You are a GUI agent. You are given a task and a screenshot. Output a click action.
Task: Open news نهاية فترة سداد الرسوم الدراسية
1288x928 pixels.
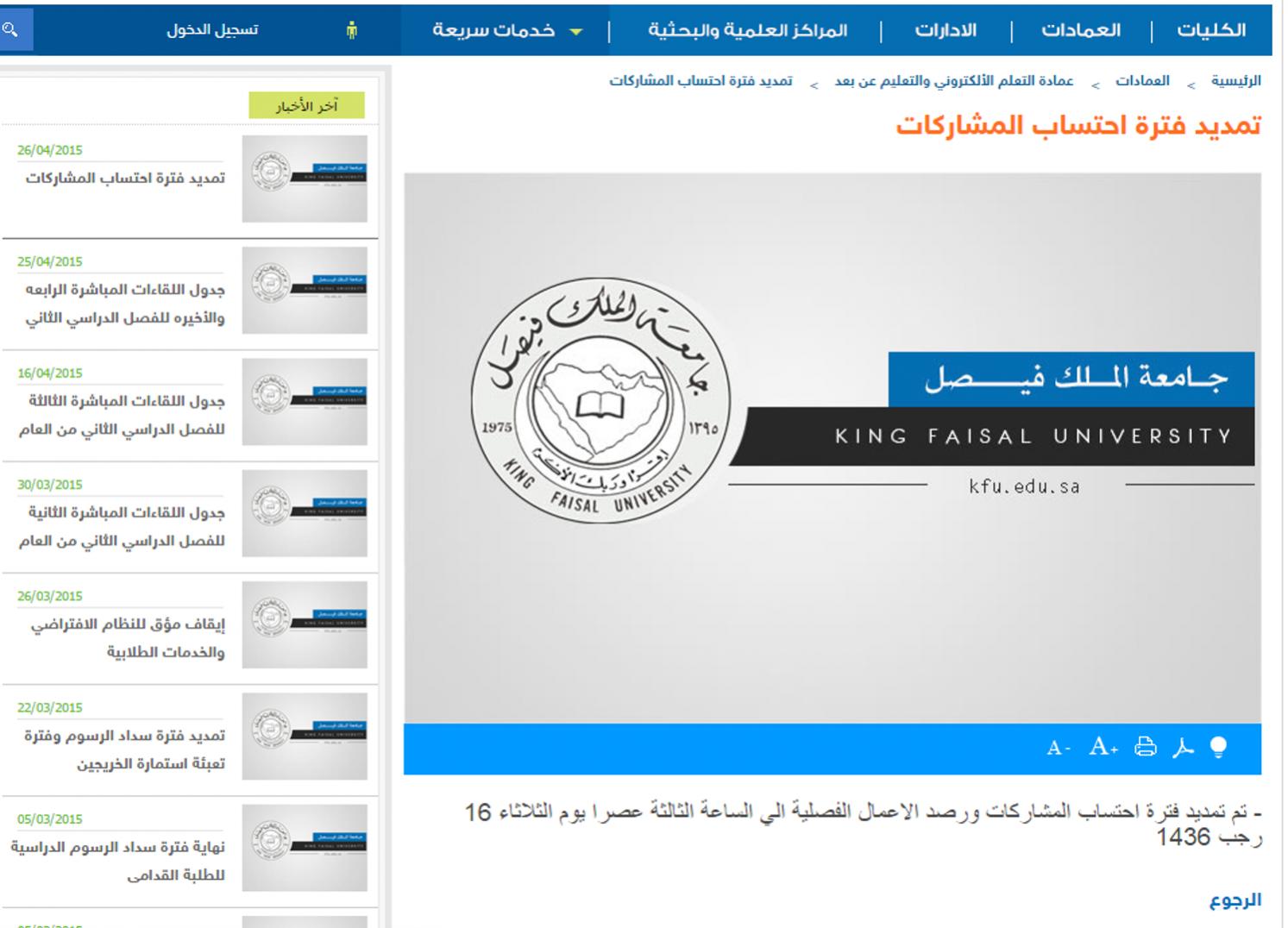[118, 861]
